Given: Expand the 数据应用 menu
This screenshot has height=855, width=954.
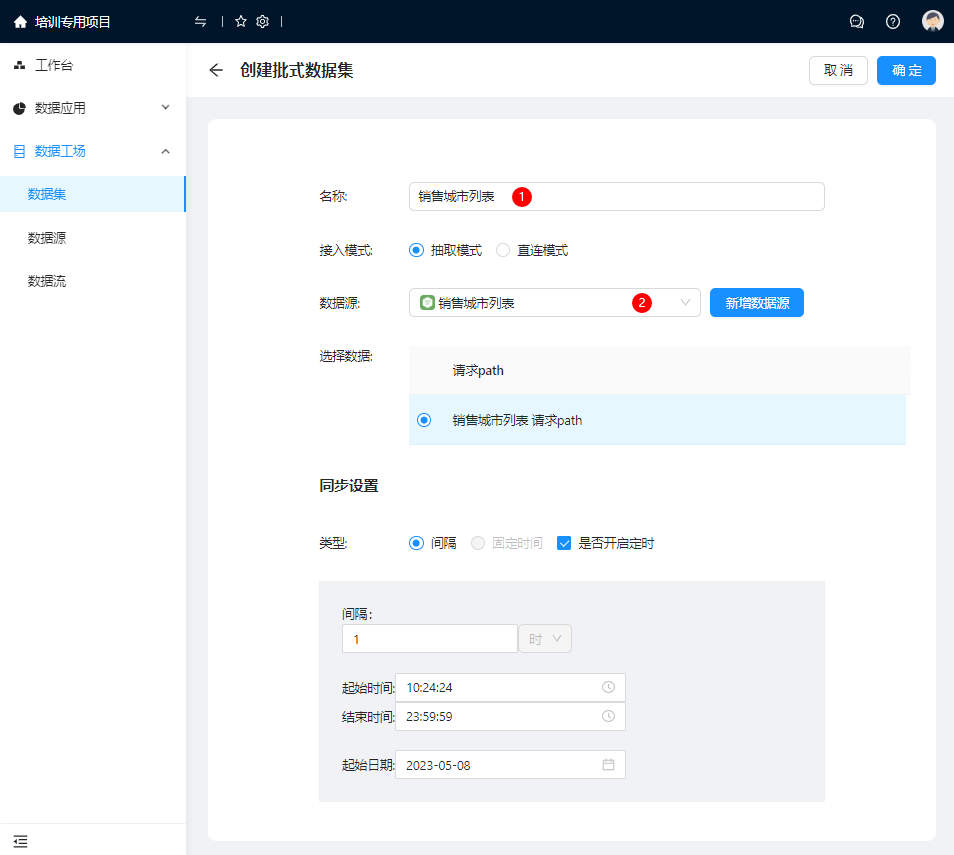Looking at the screenshot, I should pos(92,108).
